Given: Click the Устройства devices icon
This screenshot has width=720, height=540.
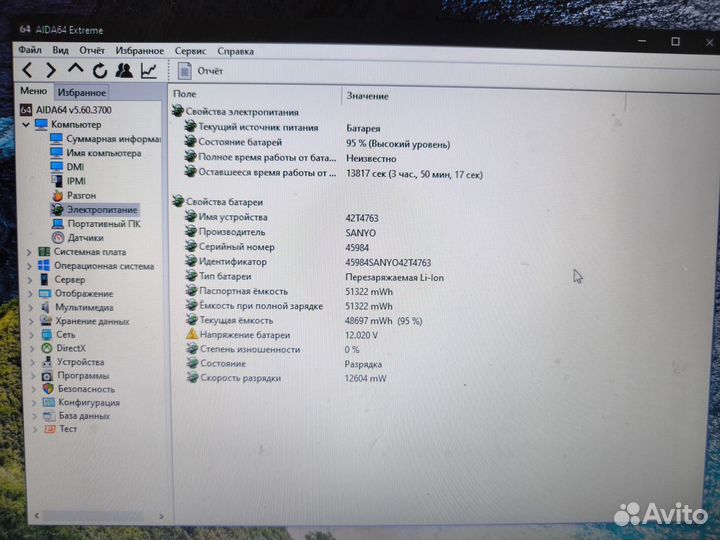Looking at the screenshot, I should pos(47,362).
